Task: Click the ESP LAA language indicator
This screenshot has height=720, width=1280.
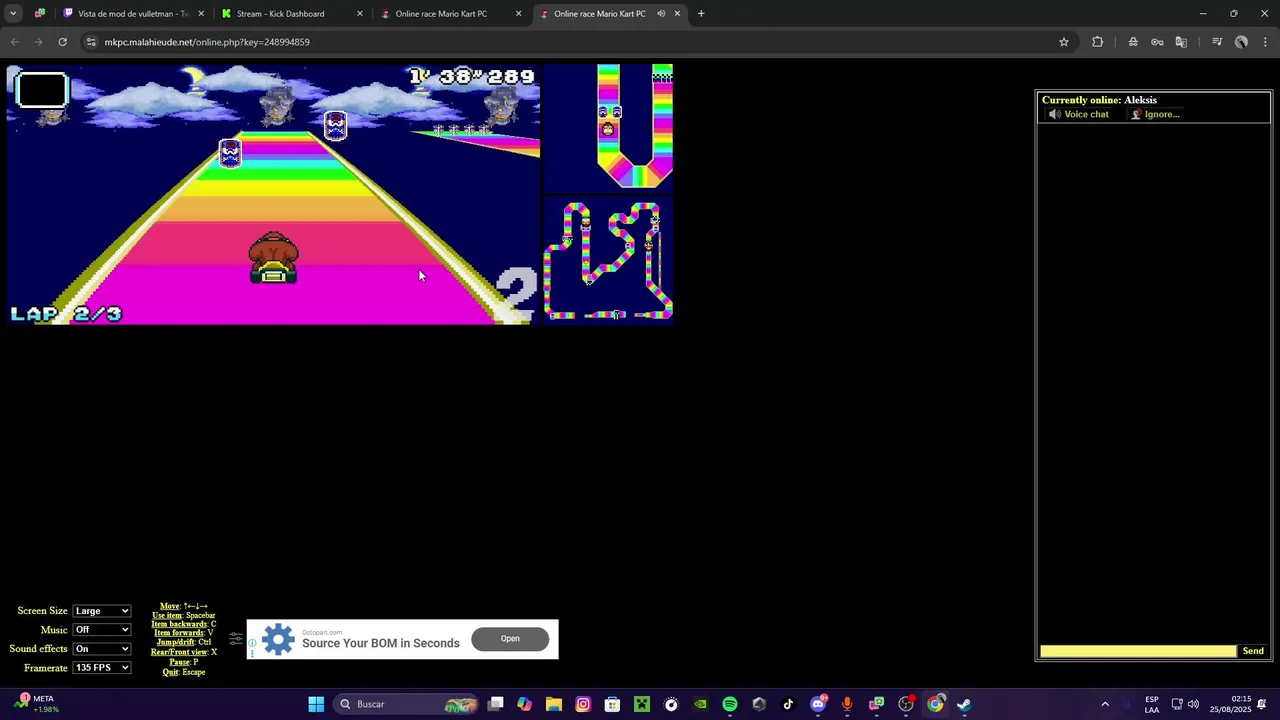Action: pos(1152,704)
